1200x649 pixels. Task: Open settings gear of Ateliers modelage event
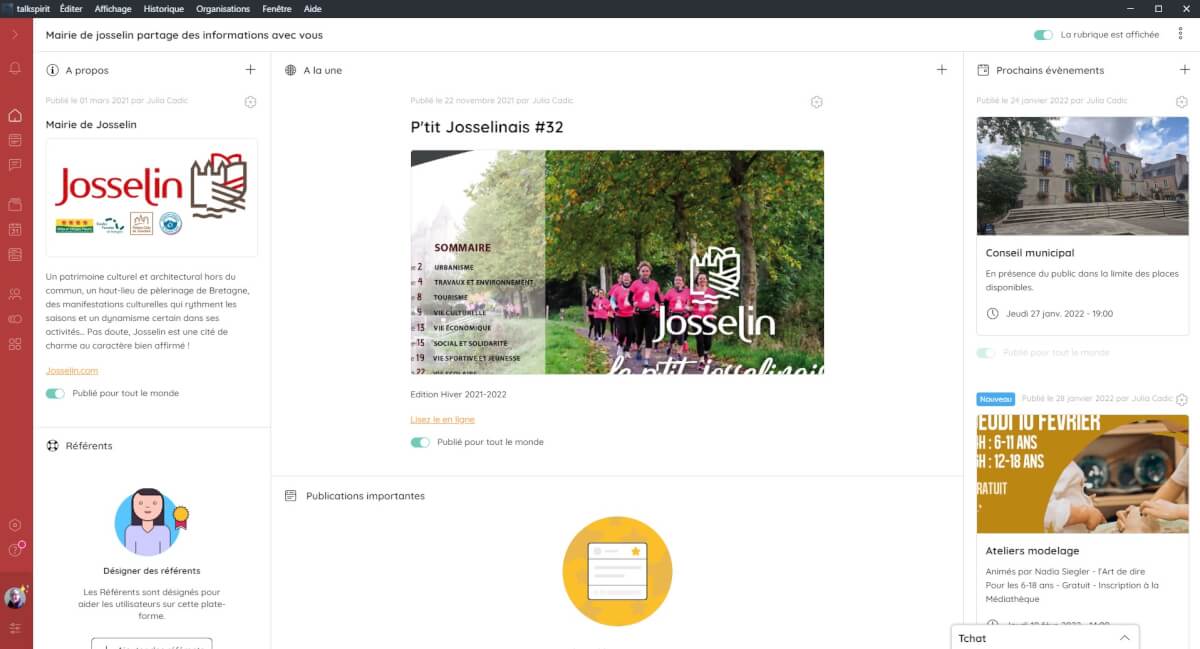1181,400
